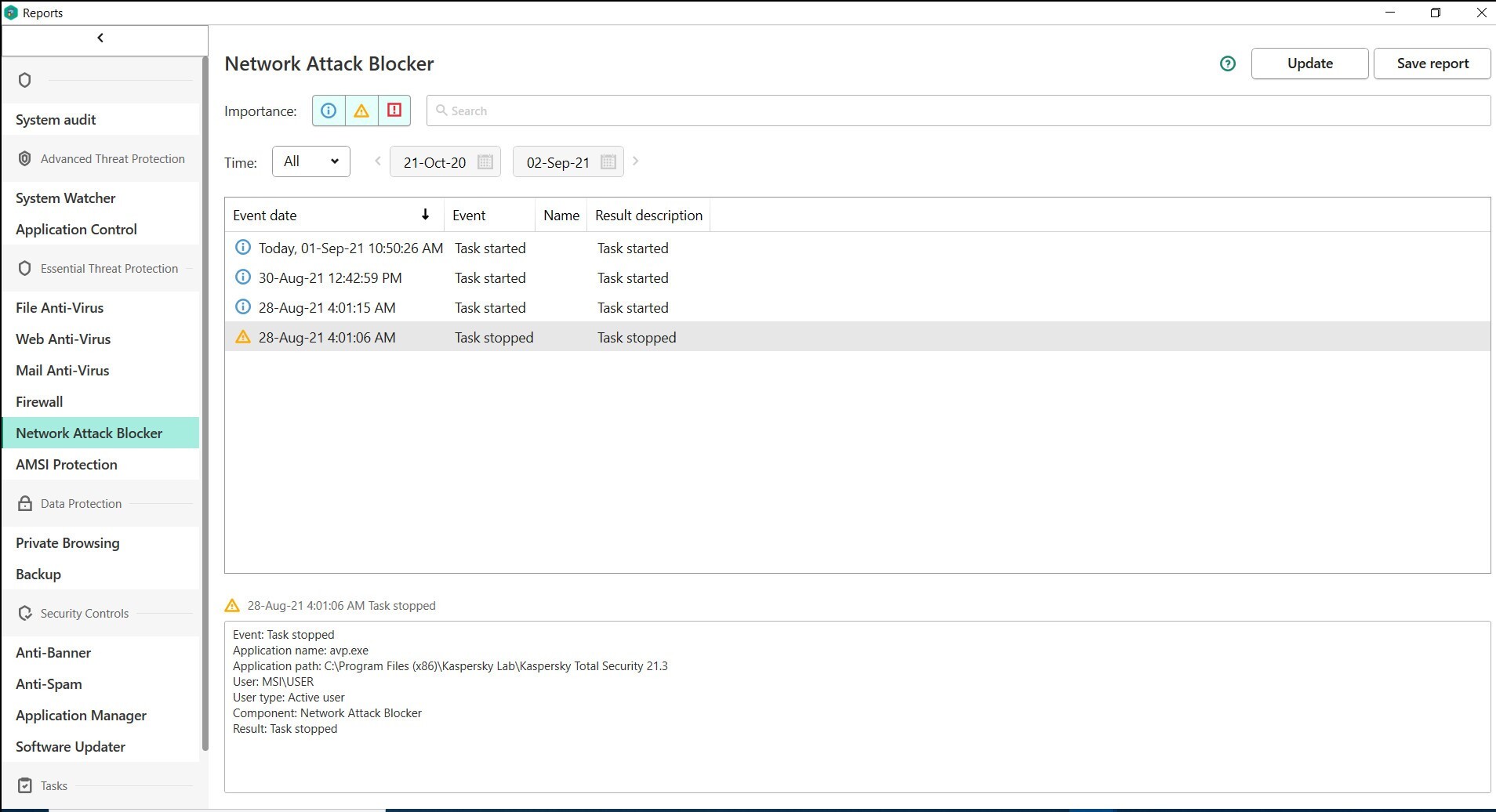The width and height of the screenshot is (1496, 812).
Task: Open Anti-Spam report
Action: click(100, 683)
